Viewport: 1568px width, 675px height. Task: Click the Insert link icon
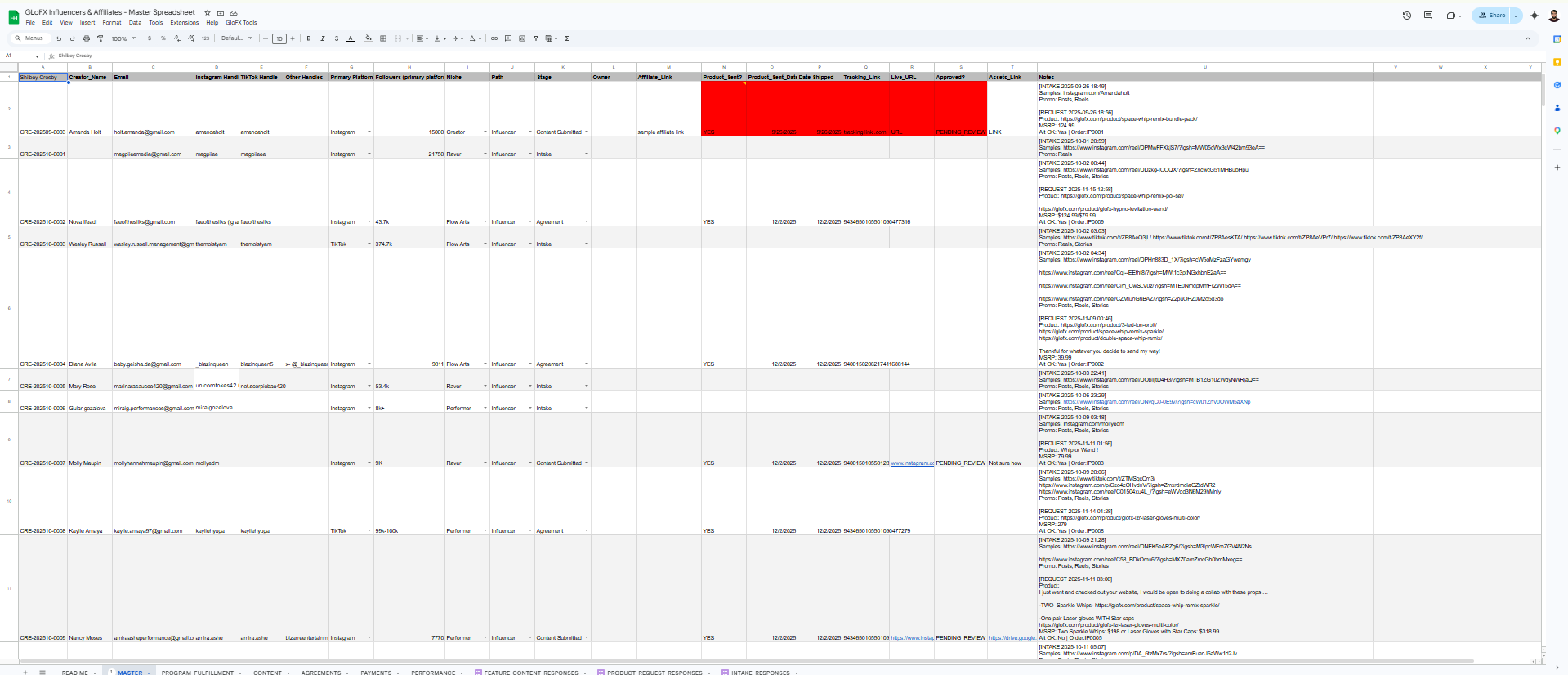pyautogui.click(x=494, y=38)
